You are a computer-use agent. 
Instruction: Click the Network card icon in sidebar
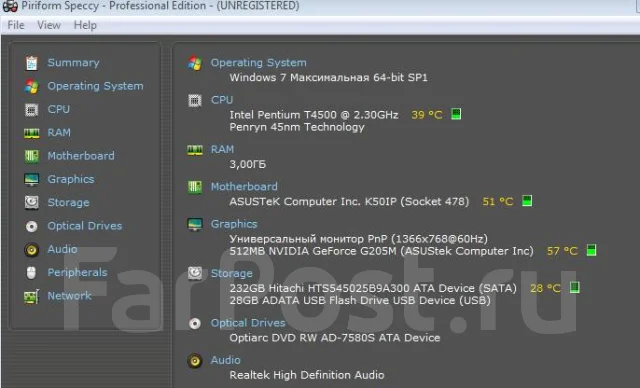(x=31, y=296)
